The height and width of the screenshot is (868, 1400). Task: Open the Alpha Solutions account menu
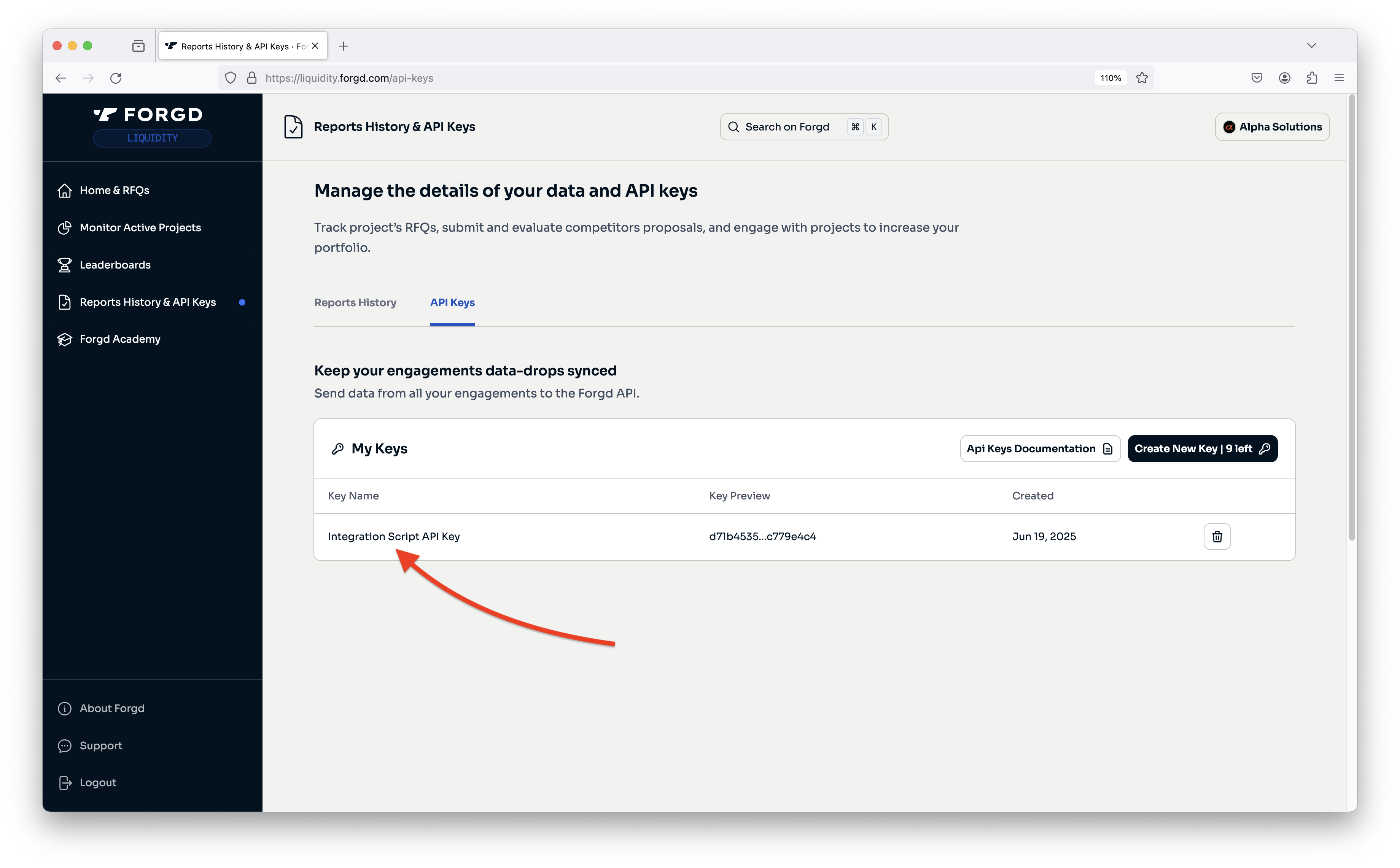1272,127
